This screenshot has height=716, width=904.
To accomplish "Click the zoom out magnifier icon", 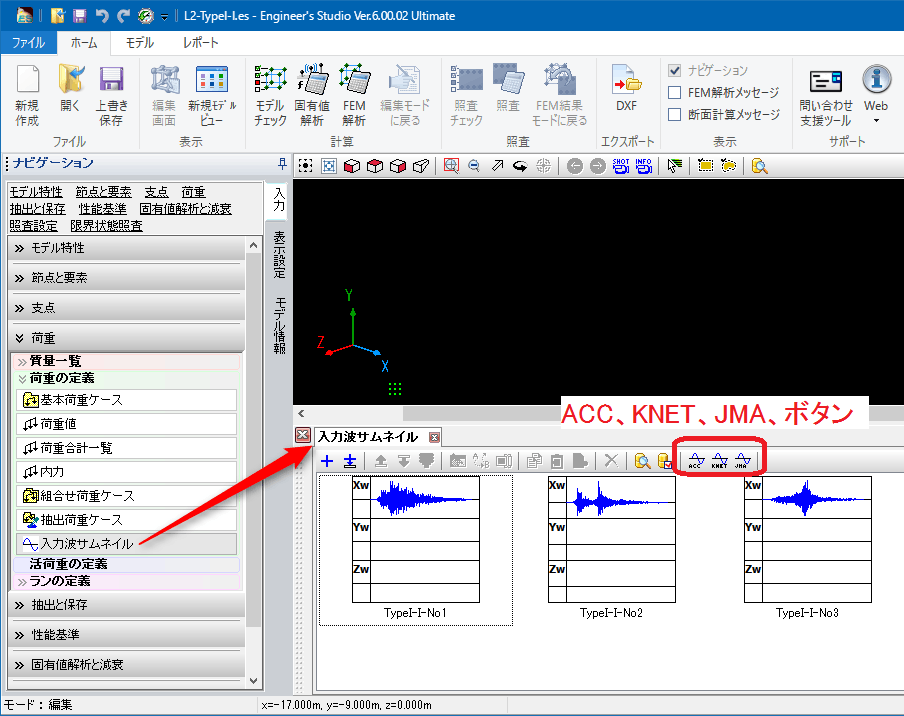I will pyautogui.click(x=474, y=166).
